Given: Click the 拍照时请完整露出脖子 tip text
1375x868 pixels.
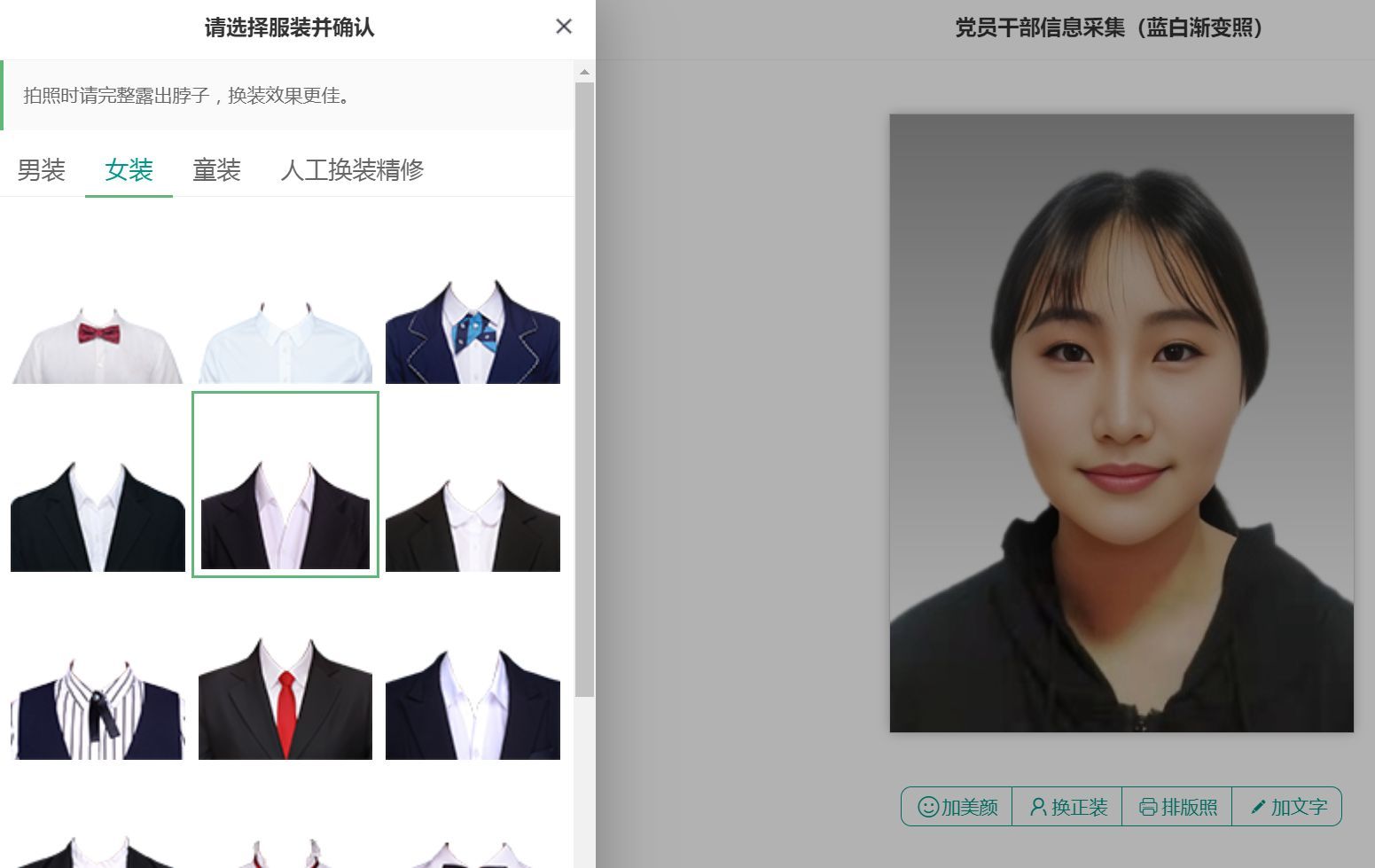Looking at the screenshot, I should (187, 96).
